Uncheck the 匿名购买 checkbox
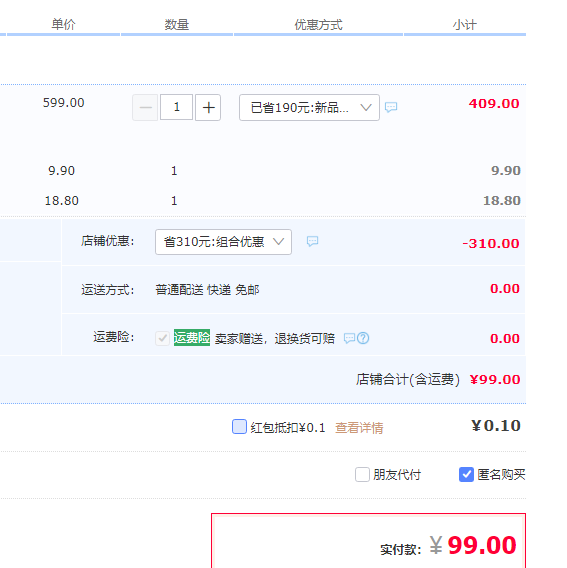This screenshot has height=568, width=567. 466,475
